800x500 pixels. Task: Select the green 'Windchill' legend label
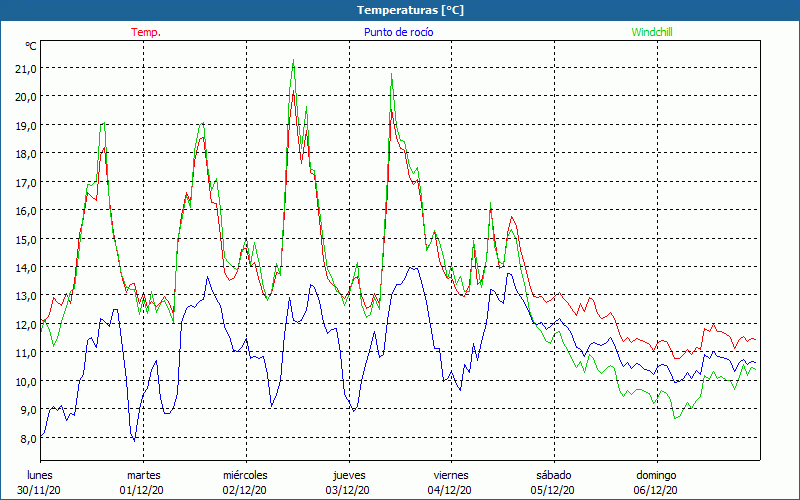click(x=652, y=32)
